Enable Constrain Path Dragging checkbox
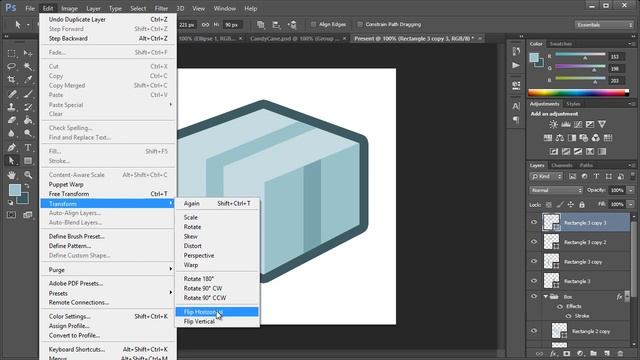The height and width of the screenshot is (360, 640). [x=360, y=24]
